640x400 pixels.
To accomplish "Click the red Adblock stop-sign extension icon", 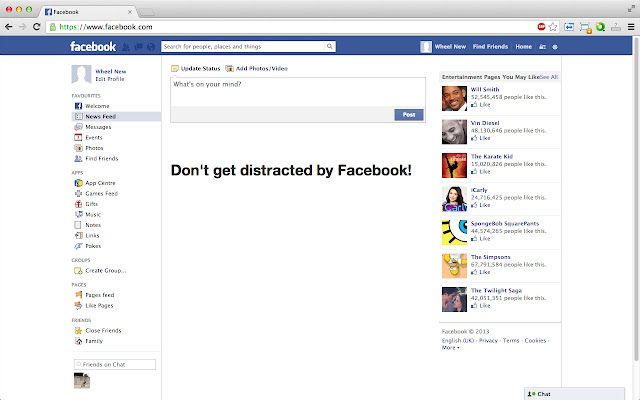I will coord(541,27).
